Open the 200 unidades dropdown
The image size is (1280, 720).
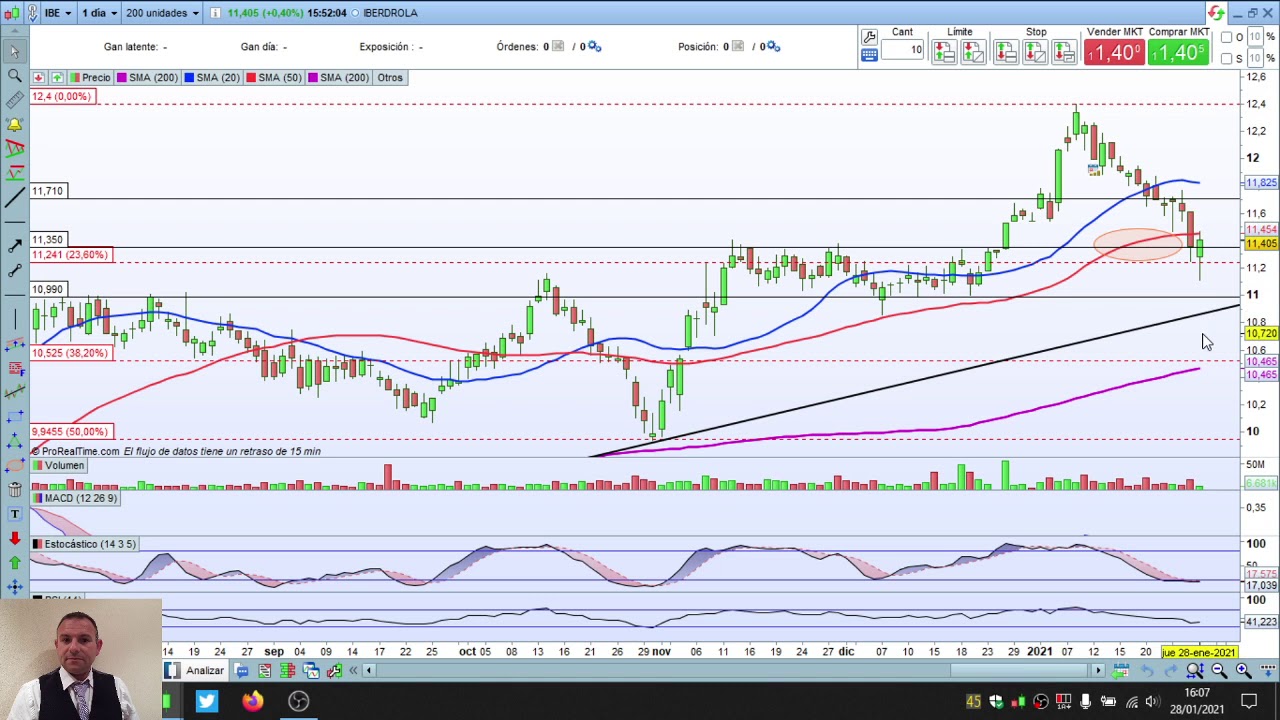pos(162,13)
